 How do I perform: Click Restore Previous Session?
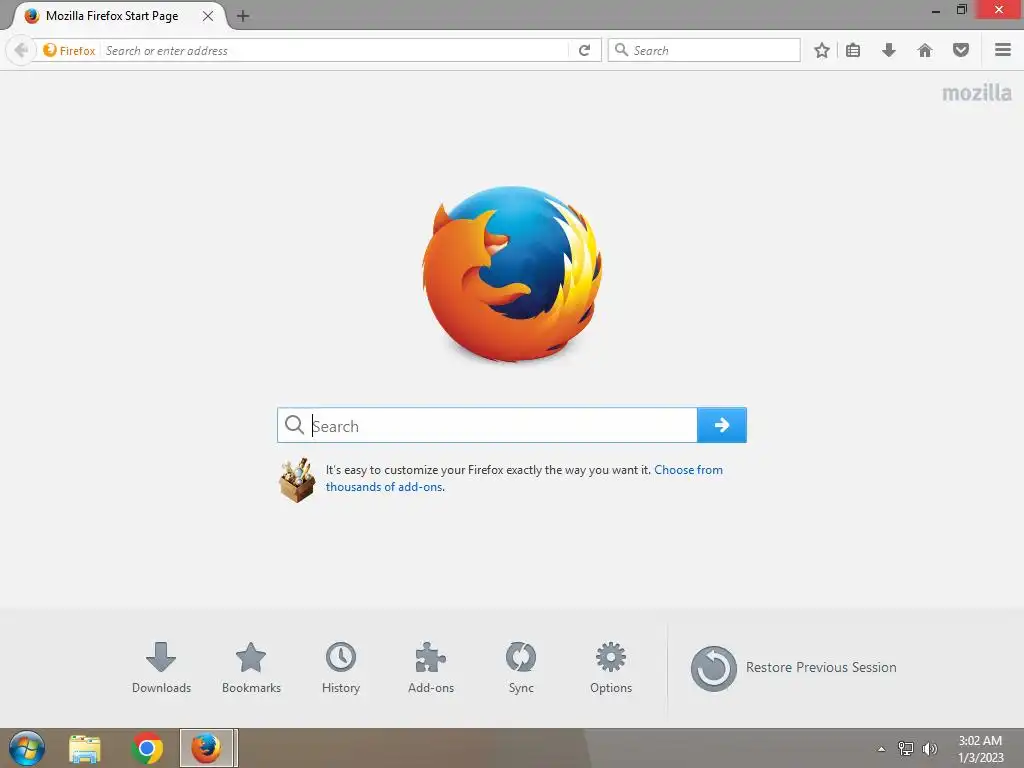pos(793,668)
